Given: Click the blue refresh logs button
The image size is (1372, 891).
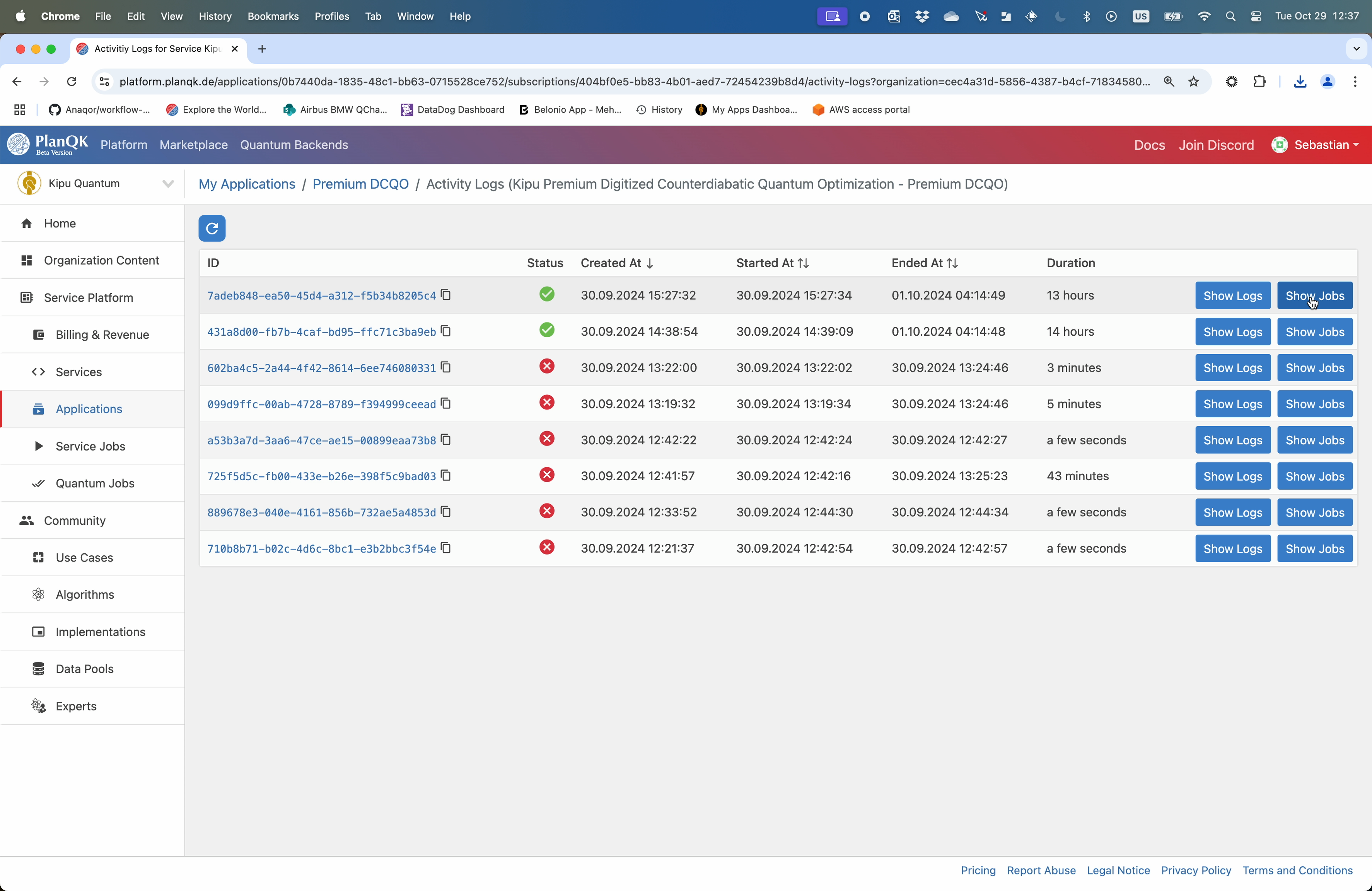Looking at the screenshot, I should [x=212, y=228].
